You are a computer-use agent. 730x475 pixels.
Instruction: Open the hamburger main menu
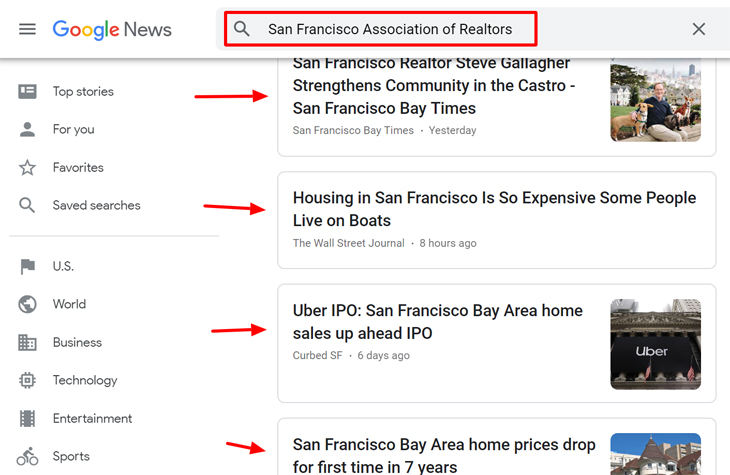click(27, 29)
